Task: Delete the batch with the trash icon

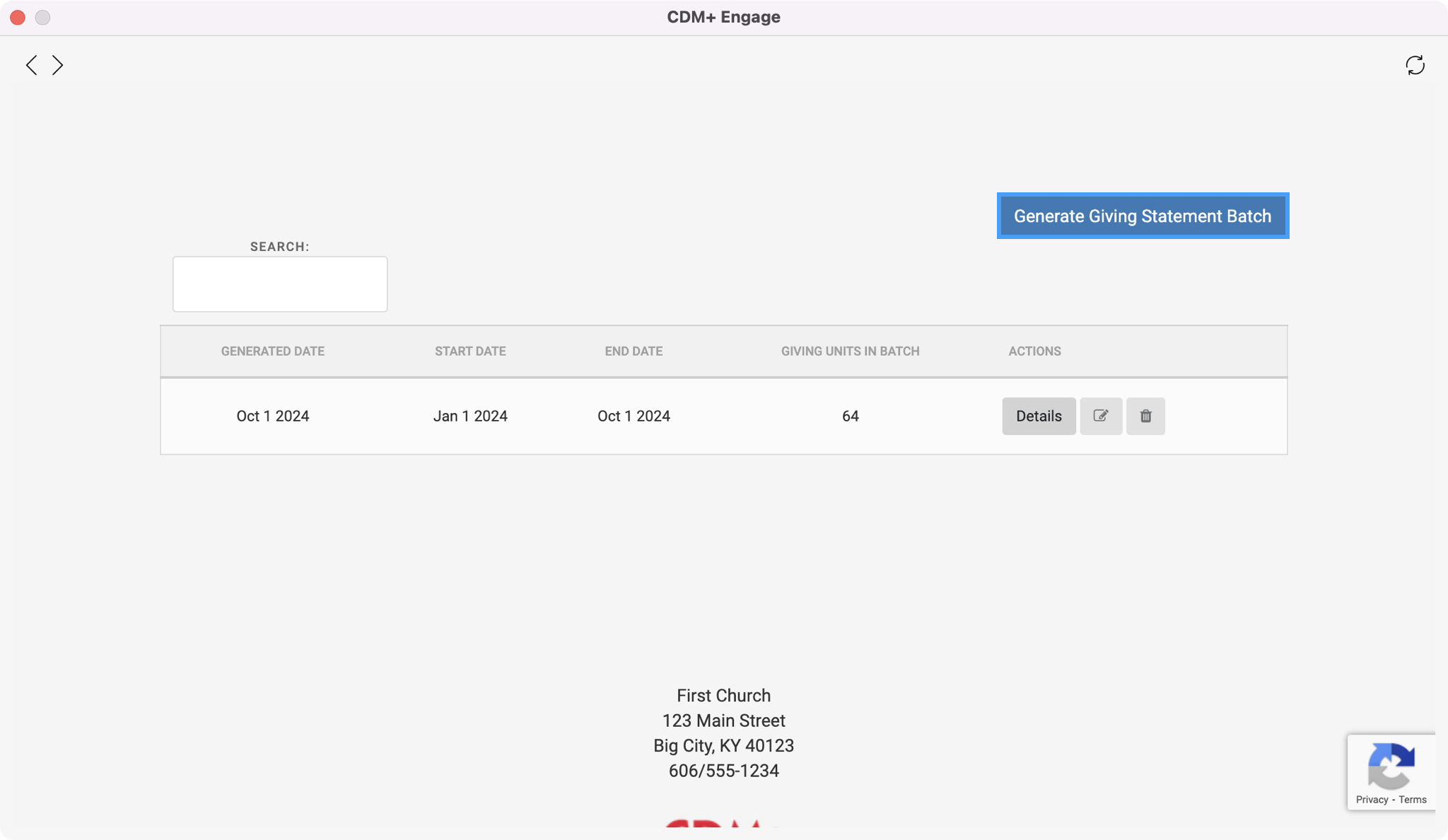Action: coord(1145,416)
